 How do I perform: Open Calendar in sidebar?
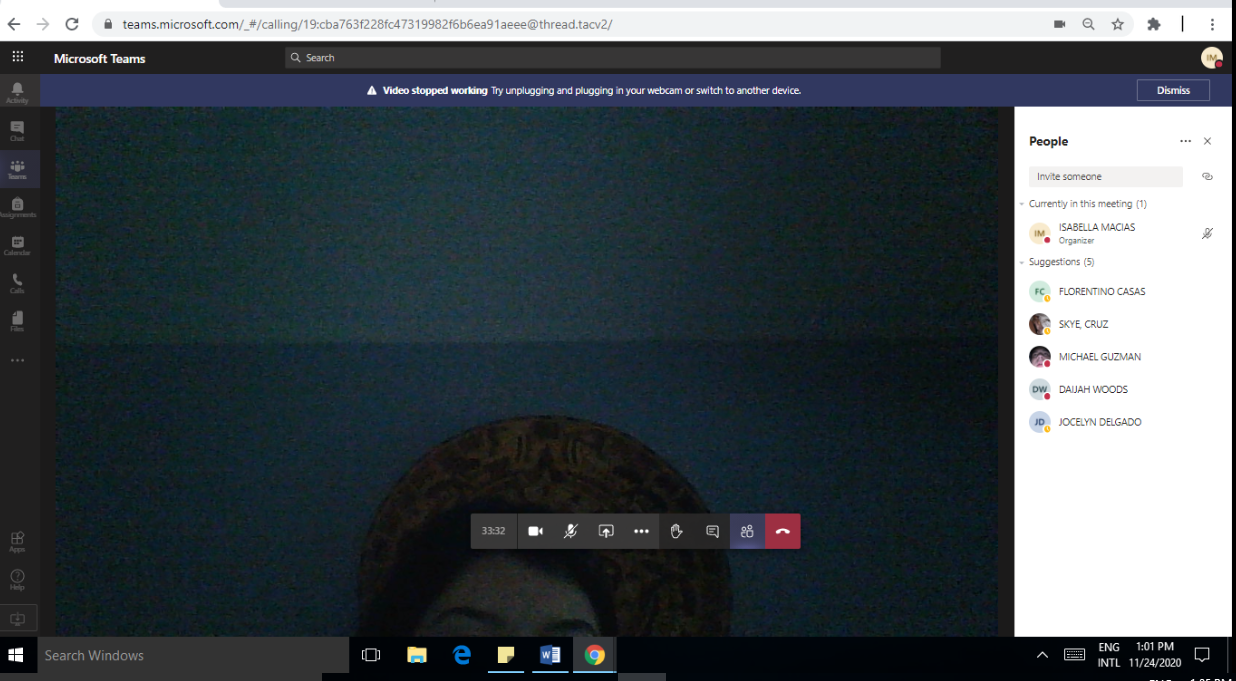tap(17, 245)
